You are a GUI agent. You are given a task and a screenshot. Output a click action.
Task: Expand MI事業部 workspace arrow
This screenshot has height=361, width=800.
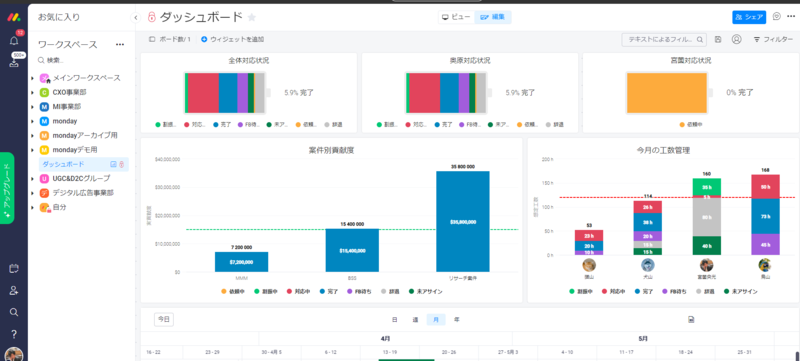(x=33, y=107)
